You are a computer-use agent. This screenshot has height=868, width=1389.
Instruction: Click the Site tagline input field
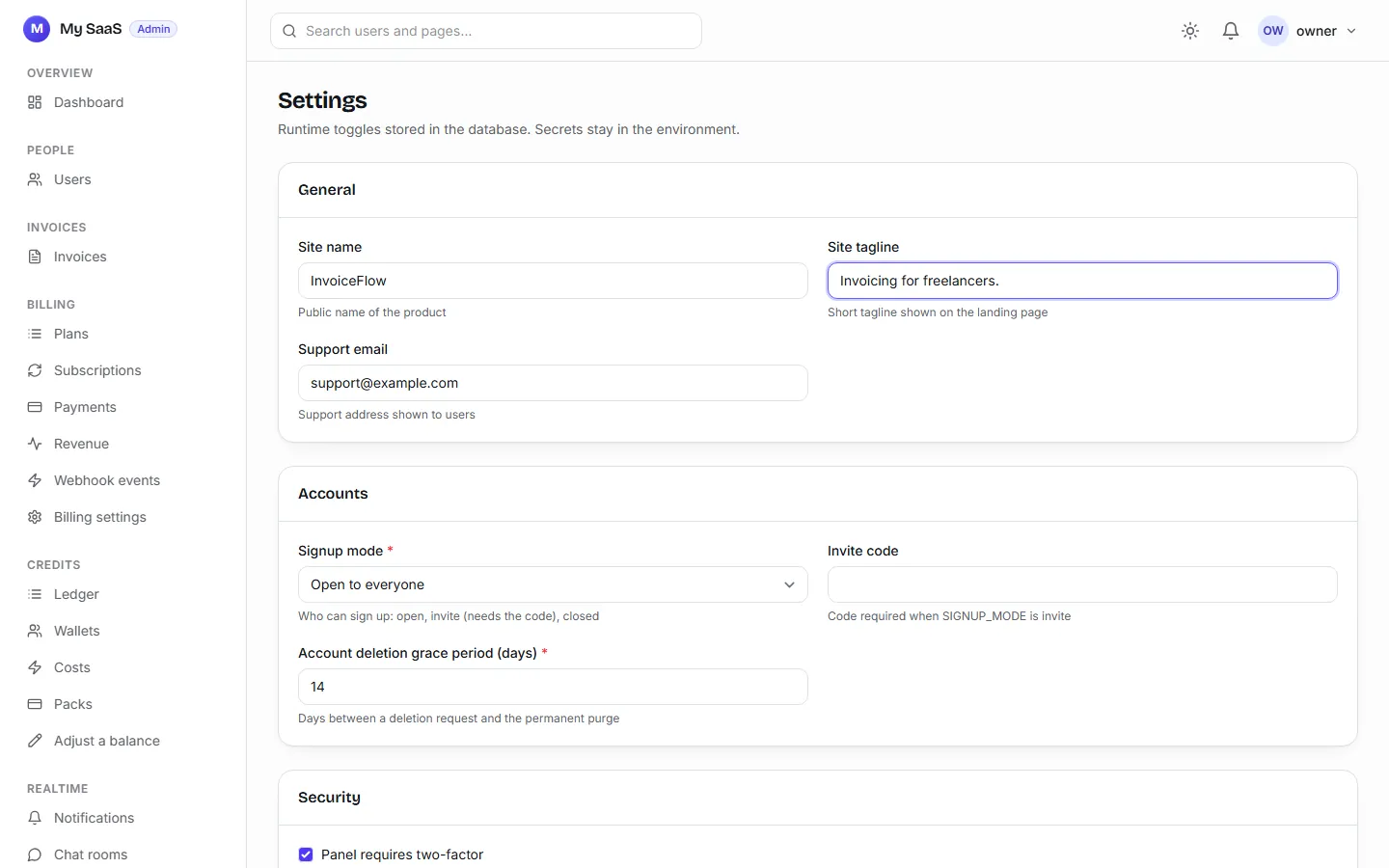1082,281
